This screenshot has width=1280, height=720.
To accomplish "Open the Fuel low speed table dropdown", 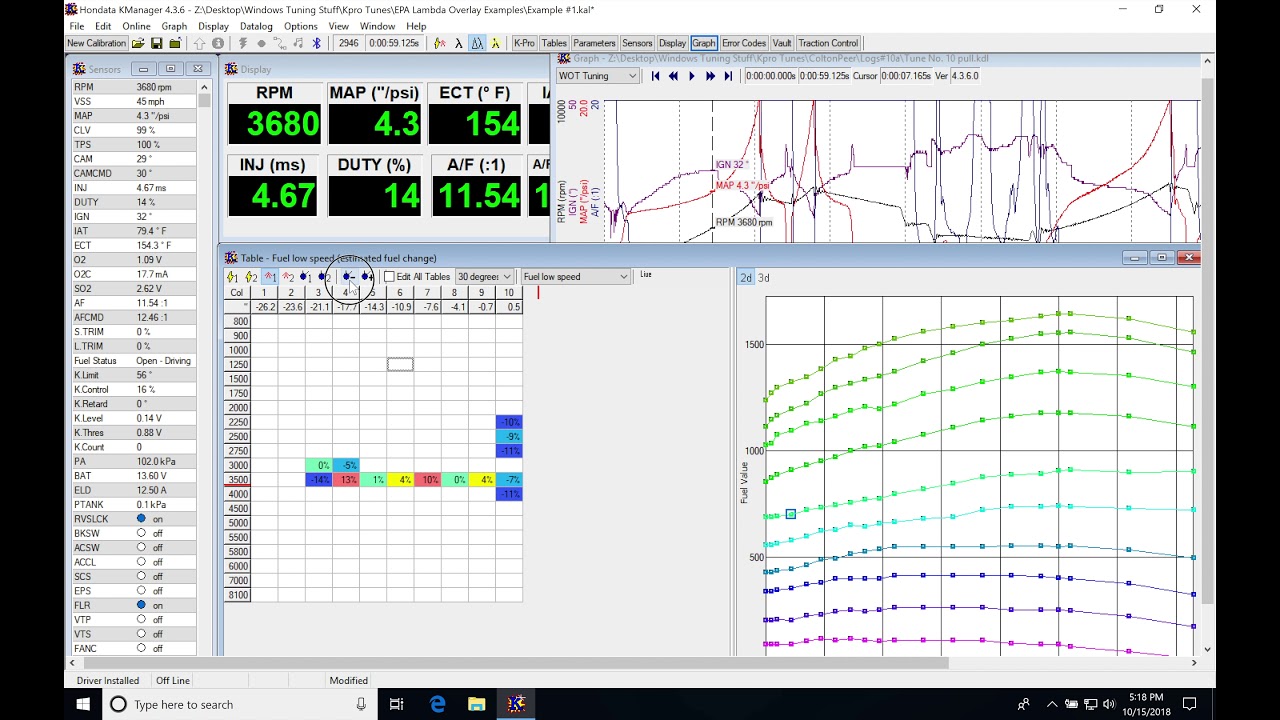I will coord(576,277).
